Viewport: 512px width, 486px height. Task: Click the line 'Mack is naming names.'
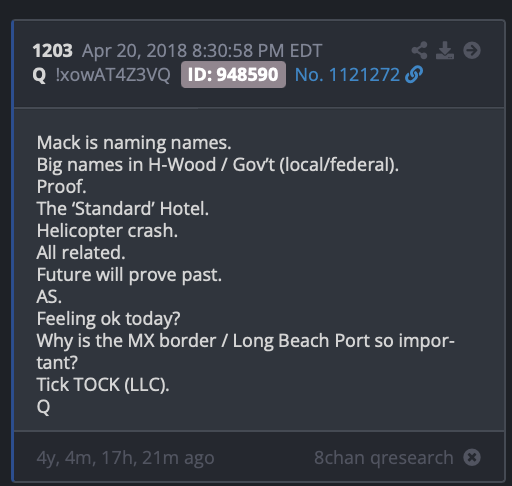[134, 143]
